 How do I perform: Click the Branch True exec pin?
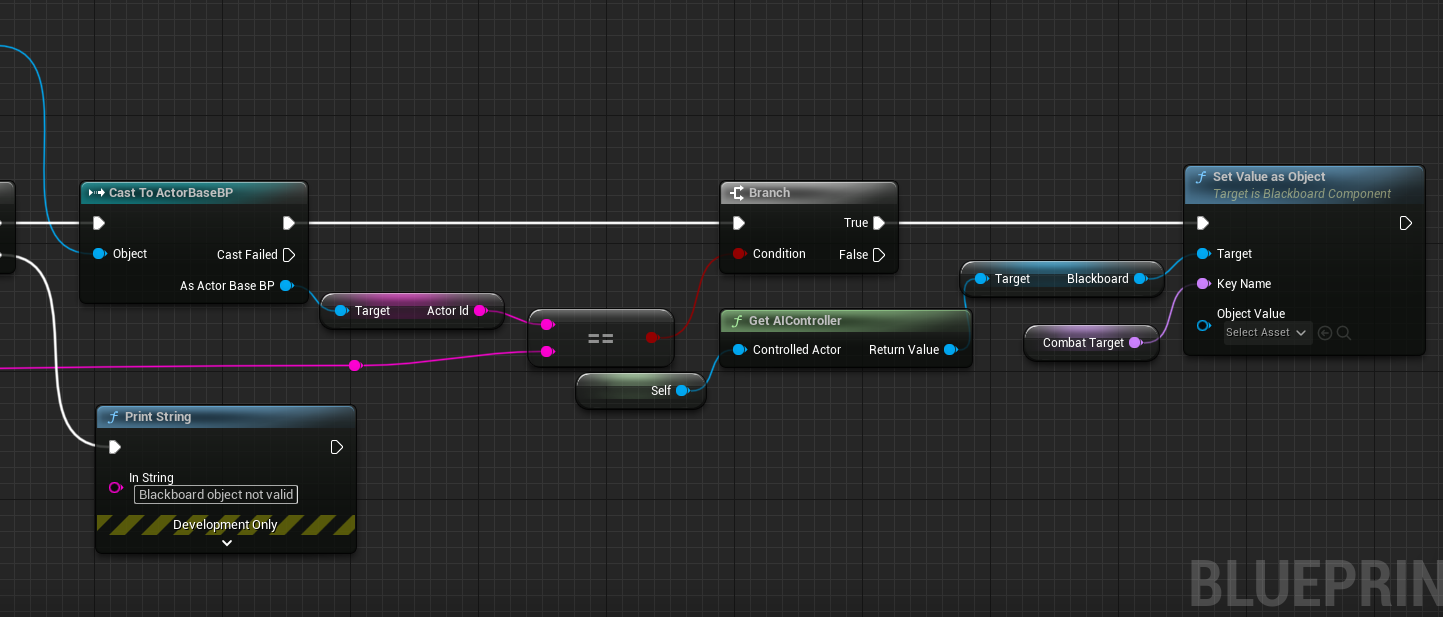(x=878, y=223)
